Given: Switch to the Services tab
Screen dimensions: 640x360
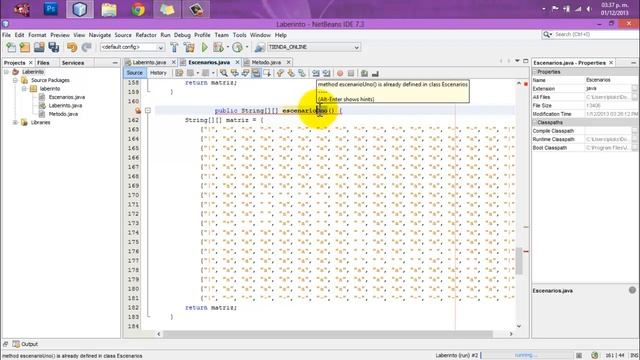Looking at the screenshot, I should pos(73,63).
